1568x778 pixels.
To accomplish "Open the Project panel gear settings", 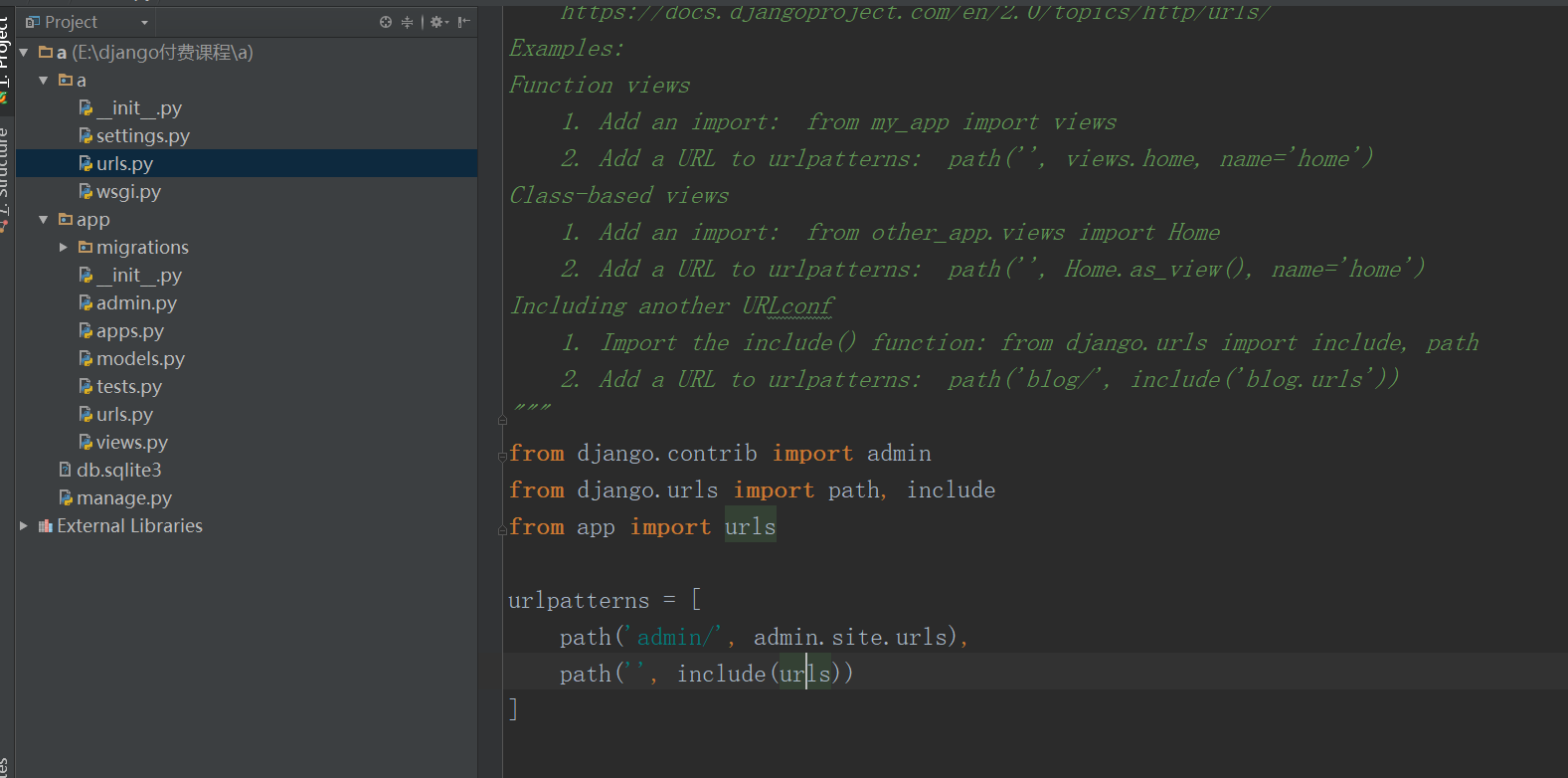I will click(438, 22).
